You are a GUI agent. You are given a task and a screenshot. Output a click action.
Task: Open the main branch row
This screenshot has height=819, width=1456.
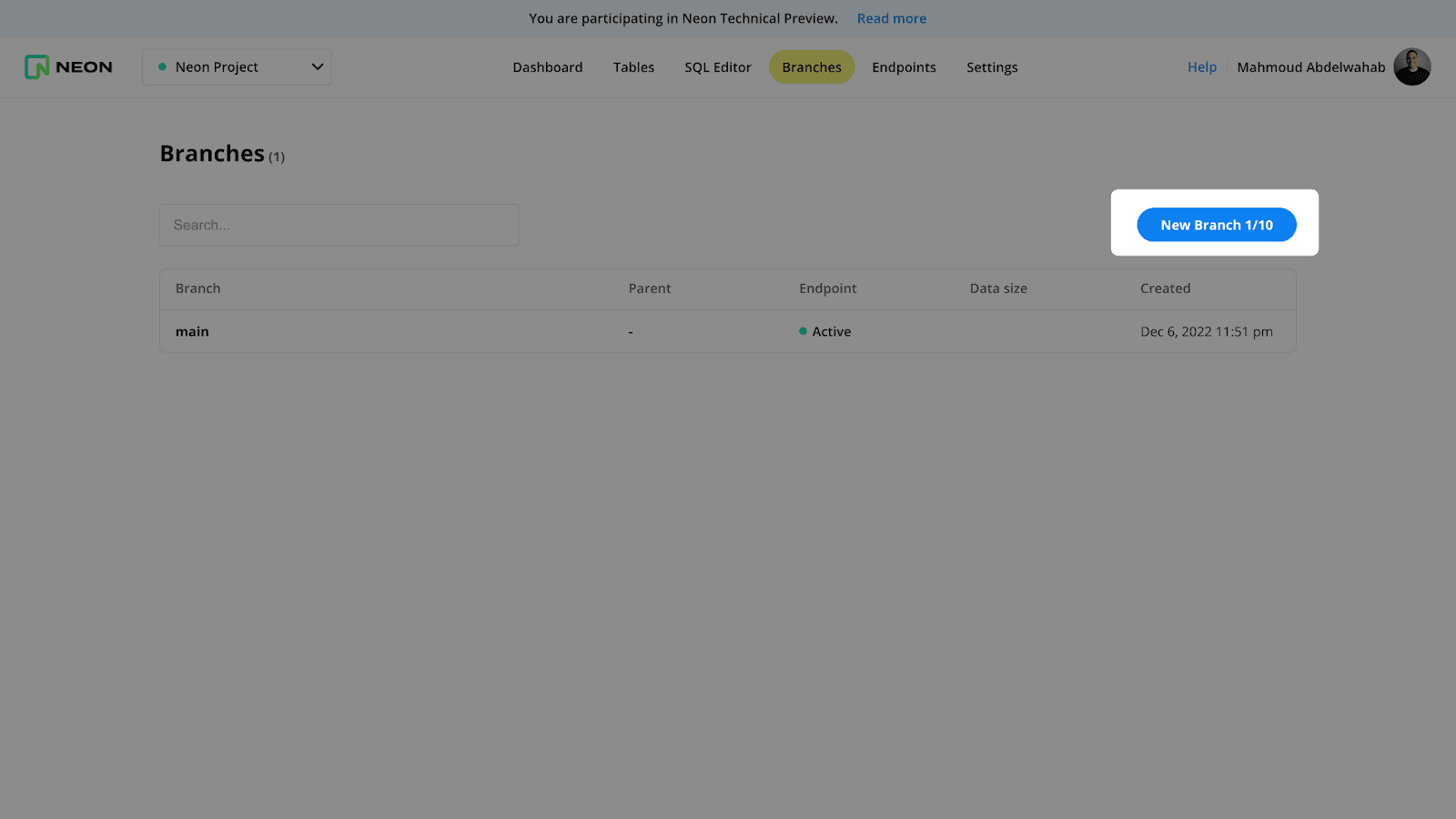tap(192, 331)
